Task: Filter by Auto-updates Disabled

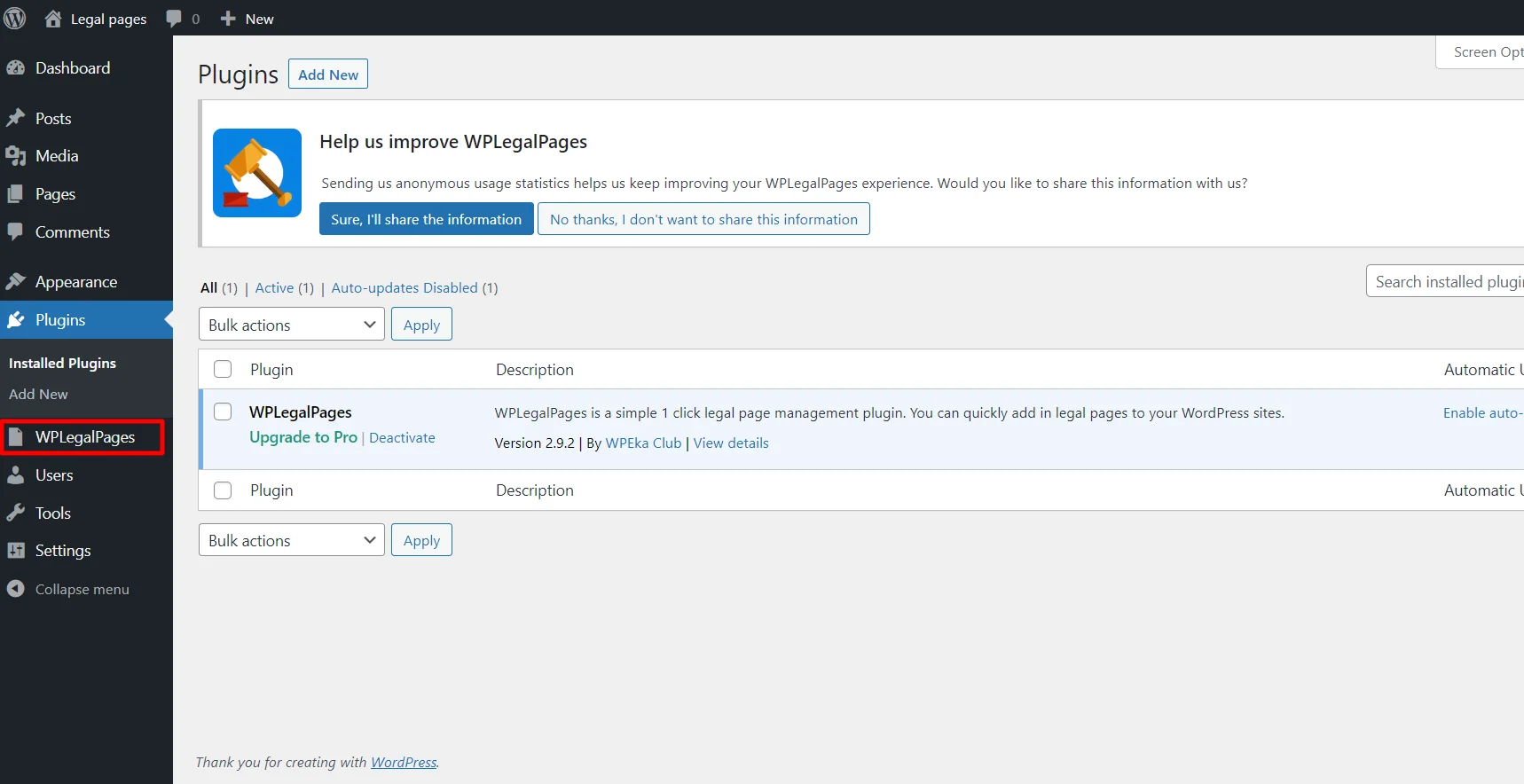Action: pyautogui.click(x=405, y=288)
